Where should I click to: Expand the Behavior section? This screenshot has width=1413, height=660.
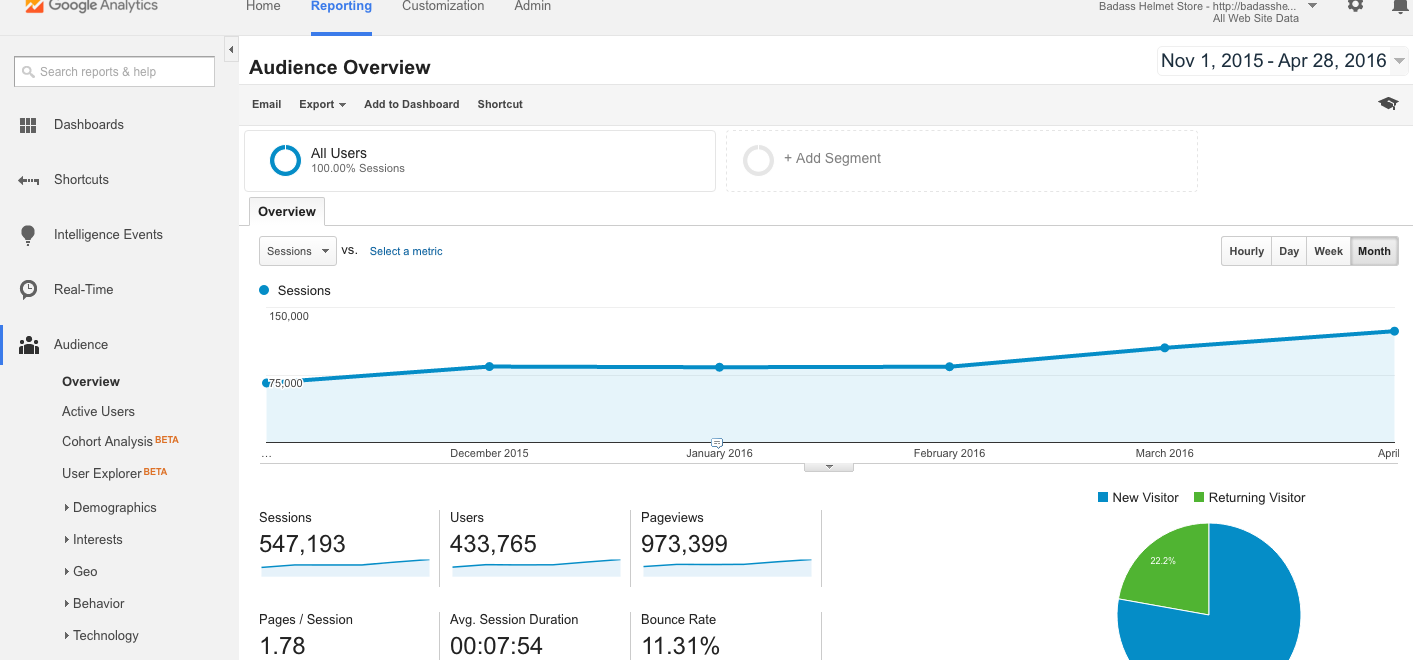click(x=94, y=603)
